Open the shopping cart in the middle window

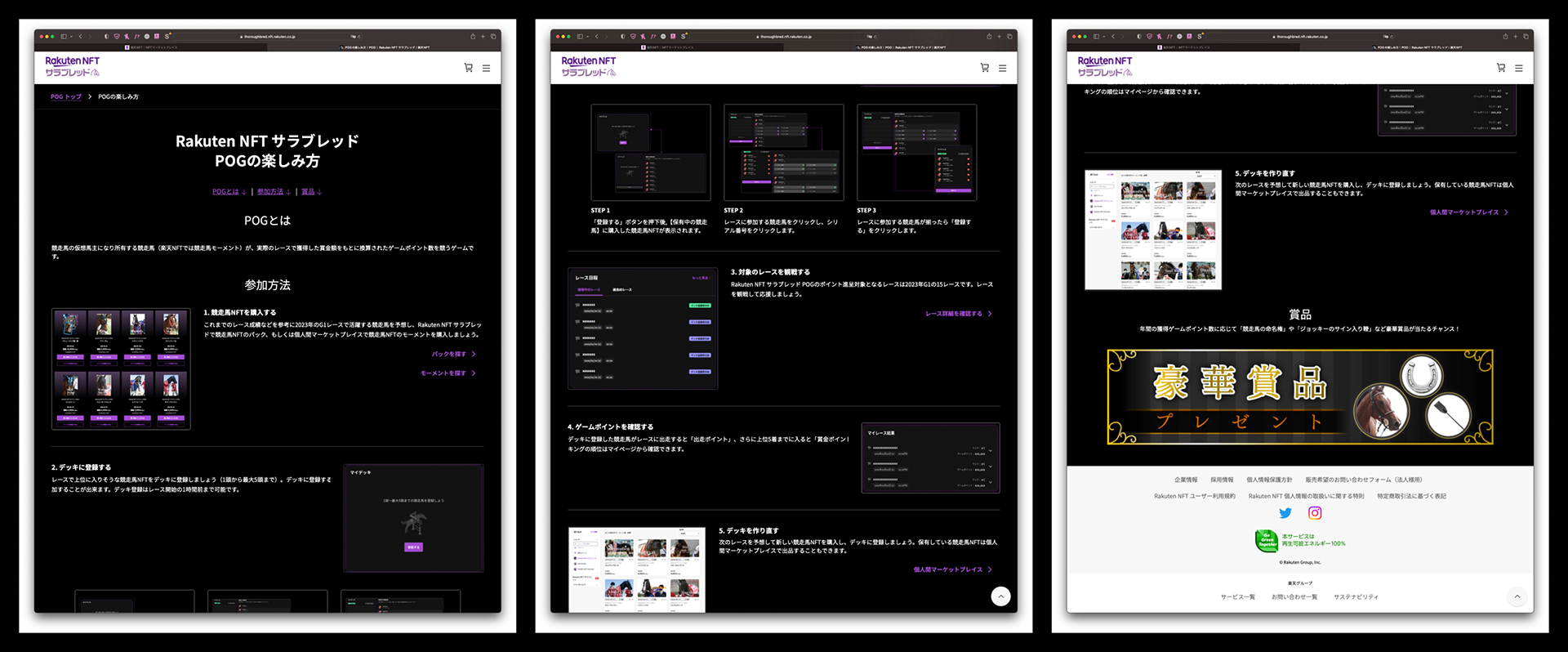point(985,68)
